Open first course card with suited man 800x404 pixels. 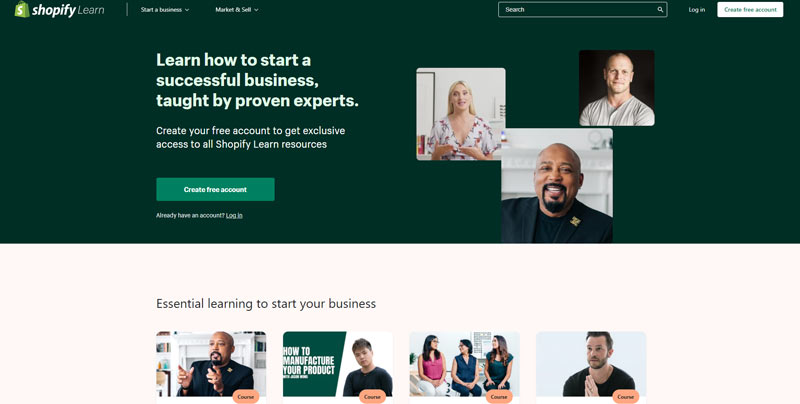pyautogui.click(x=211, y=364)
